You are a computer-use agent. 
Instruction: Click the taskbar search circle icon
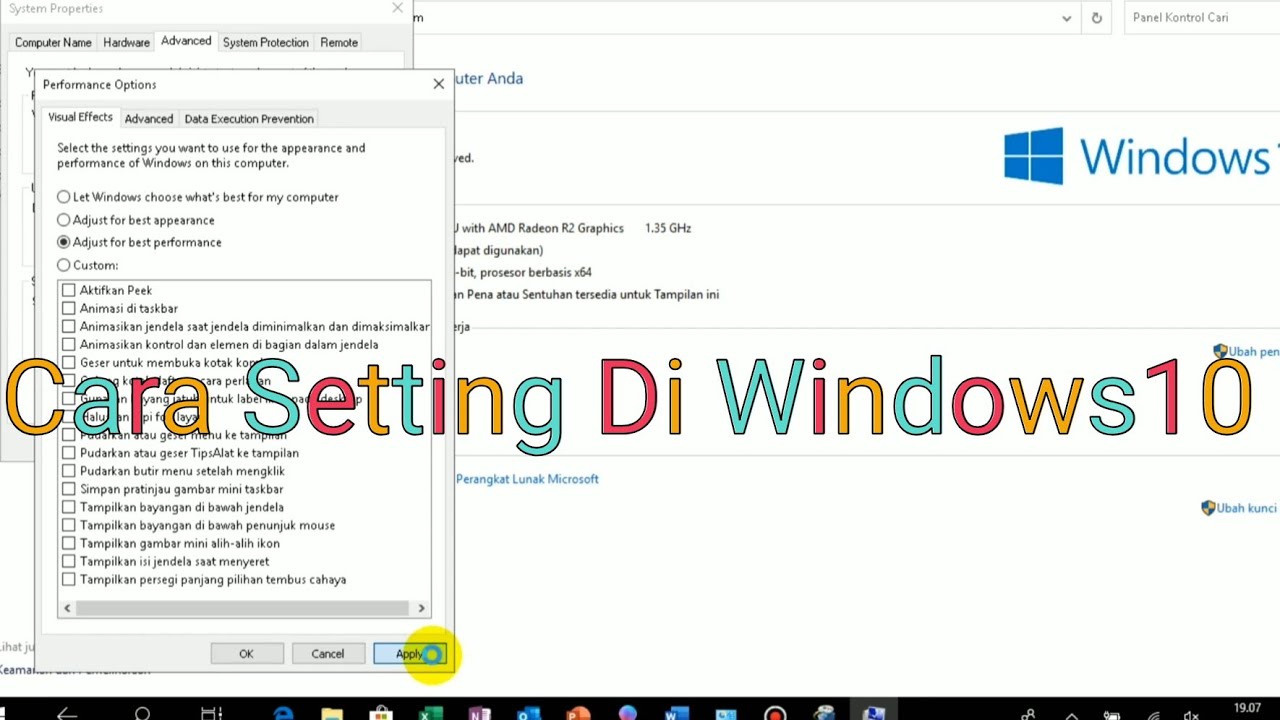click(142, 714)
